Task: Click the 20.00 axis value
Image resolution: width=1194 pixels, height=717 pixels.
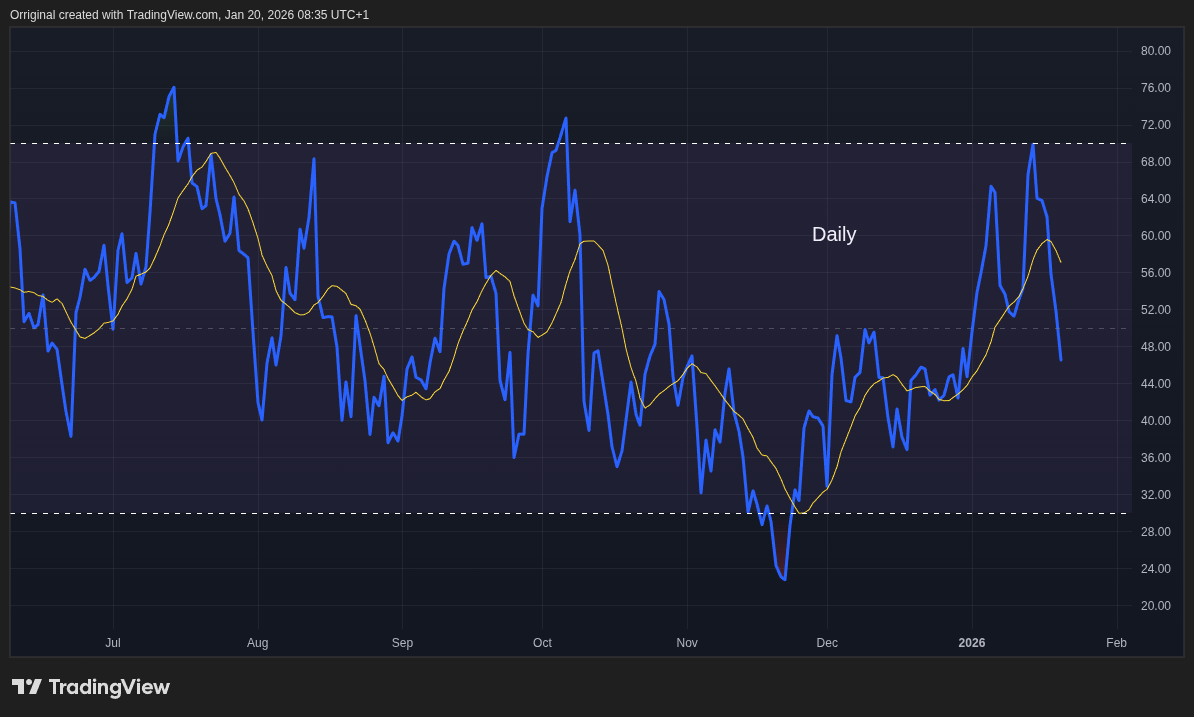Action: [1155, 606]
